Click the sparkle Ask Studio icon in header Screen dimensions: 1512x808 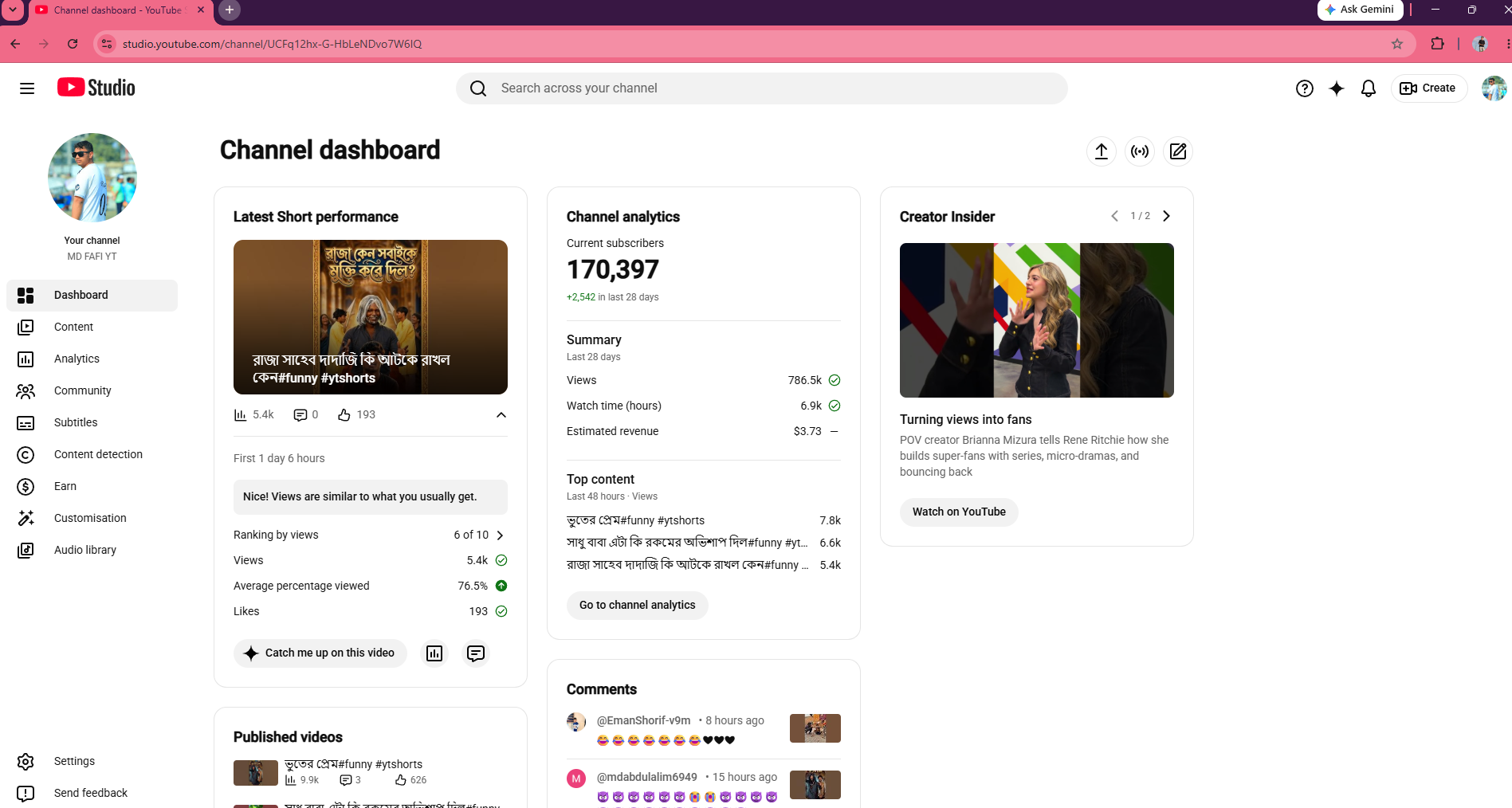(x=1337, y=88)
